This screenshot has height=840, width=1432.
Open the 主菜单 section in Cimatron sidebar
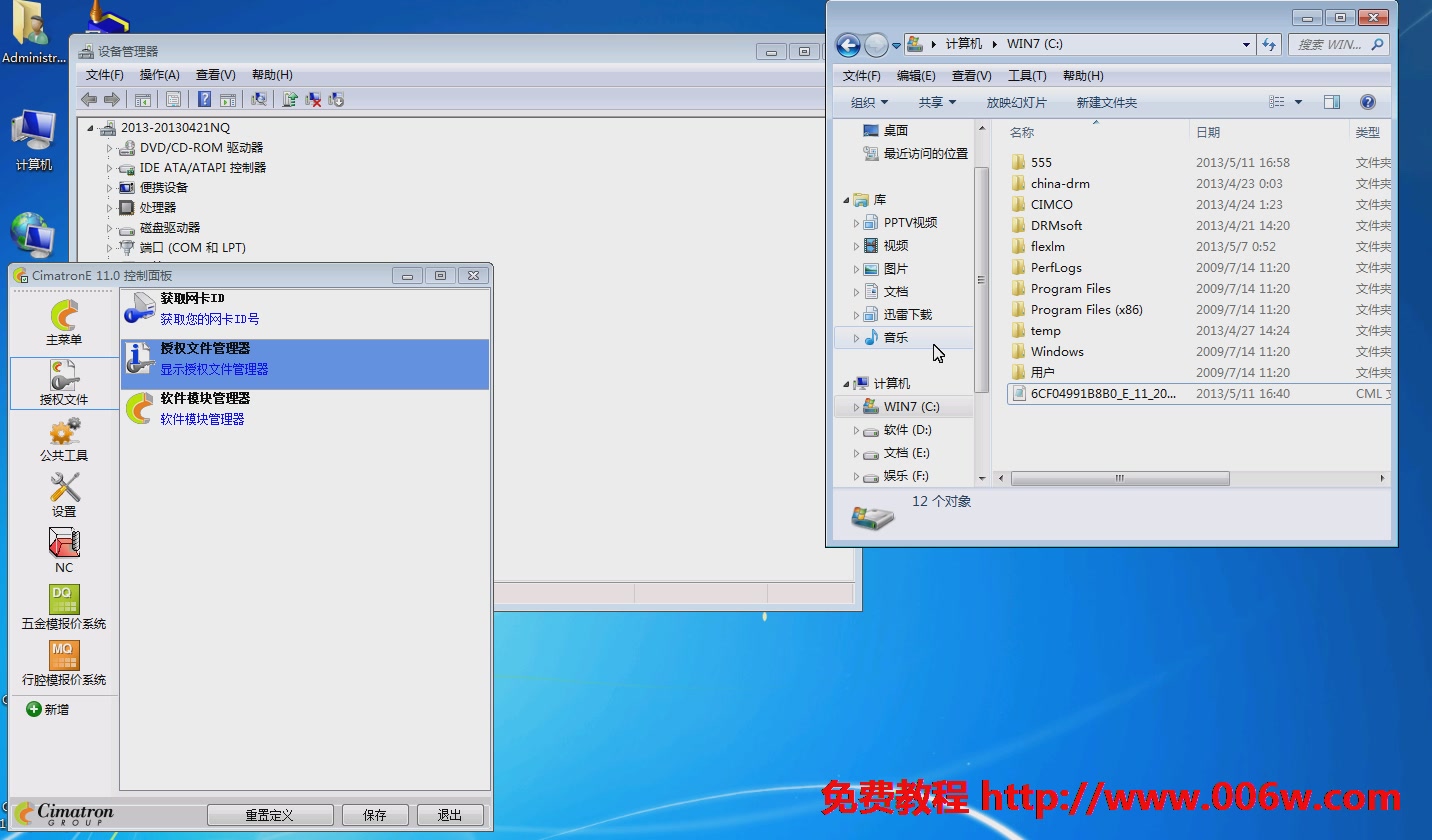[64, 322]
